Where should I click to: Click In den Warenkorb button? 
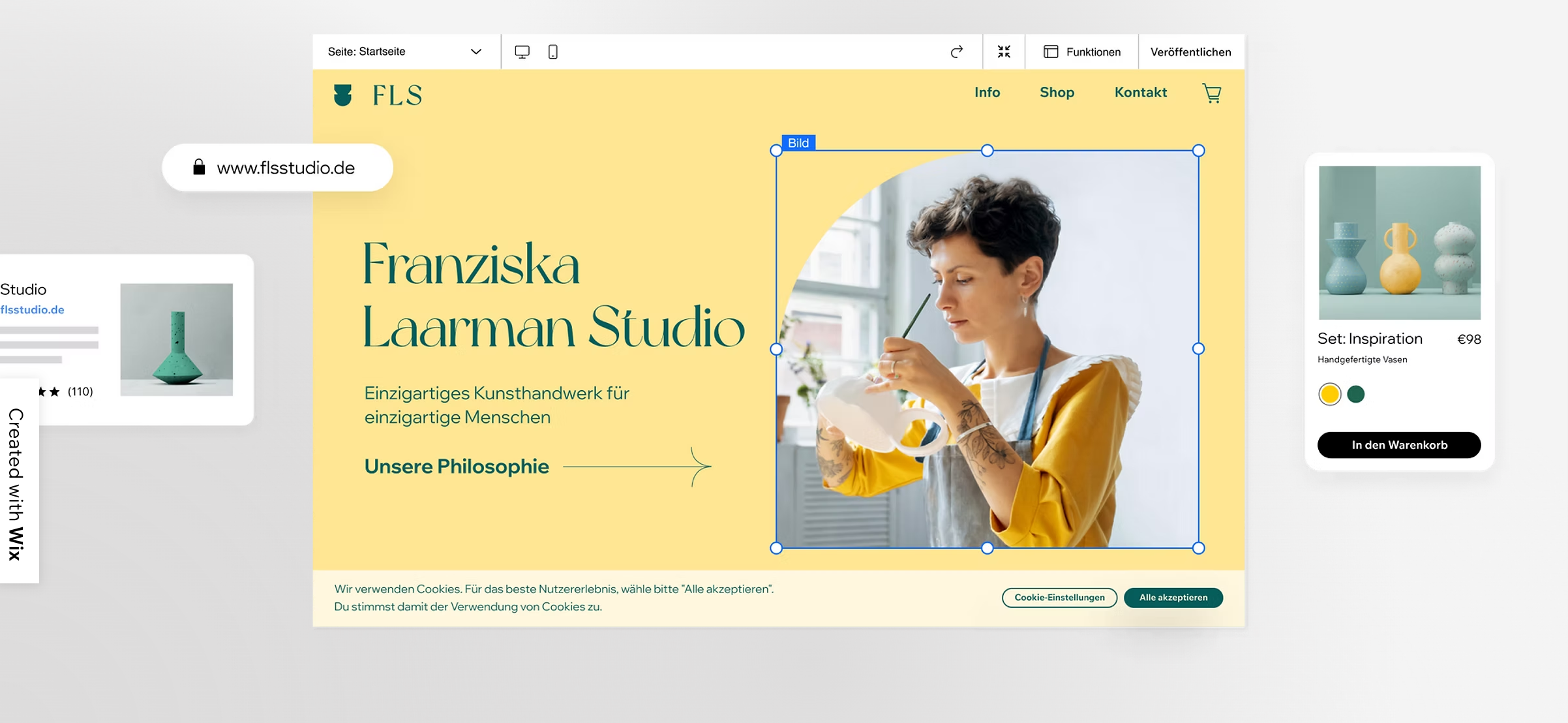(1399, 445)
